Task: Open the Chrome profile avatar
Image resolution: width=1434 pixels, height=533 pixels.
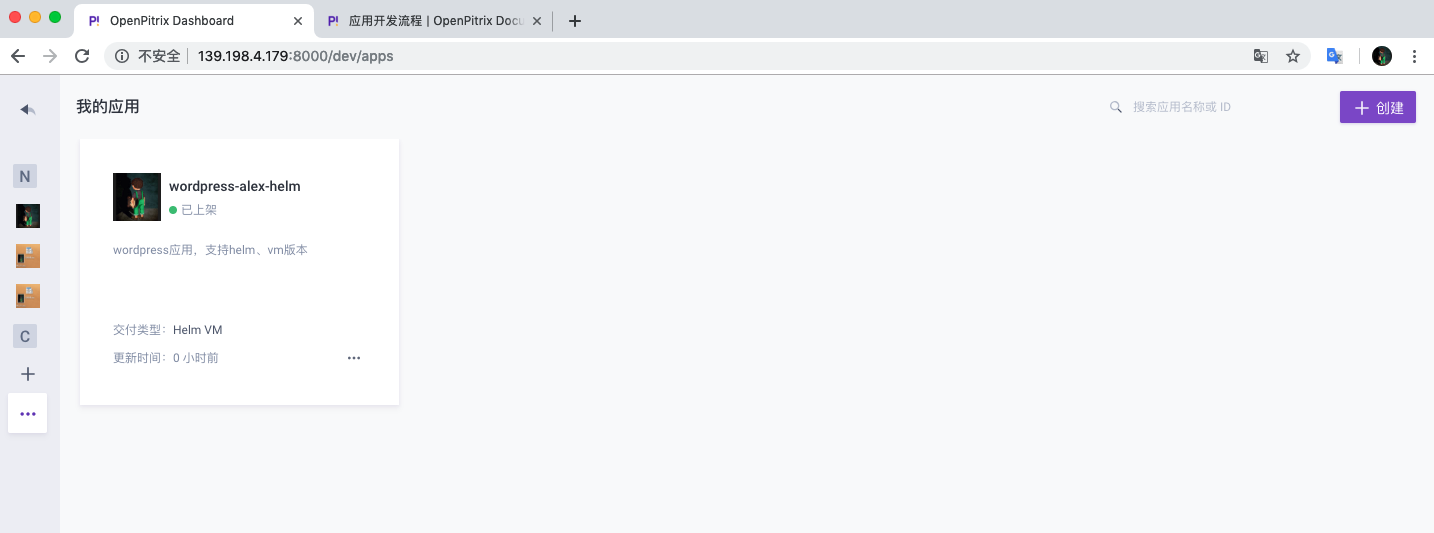Action: [x=1382, y=56]
